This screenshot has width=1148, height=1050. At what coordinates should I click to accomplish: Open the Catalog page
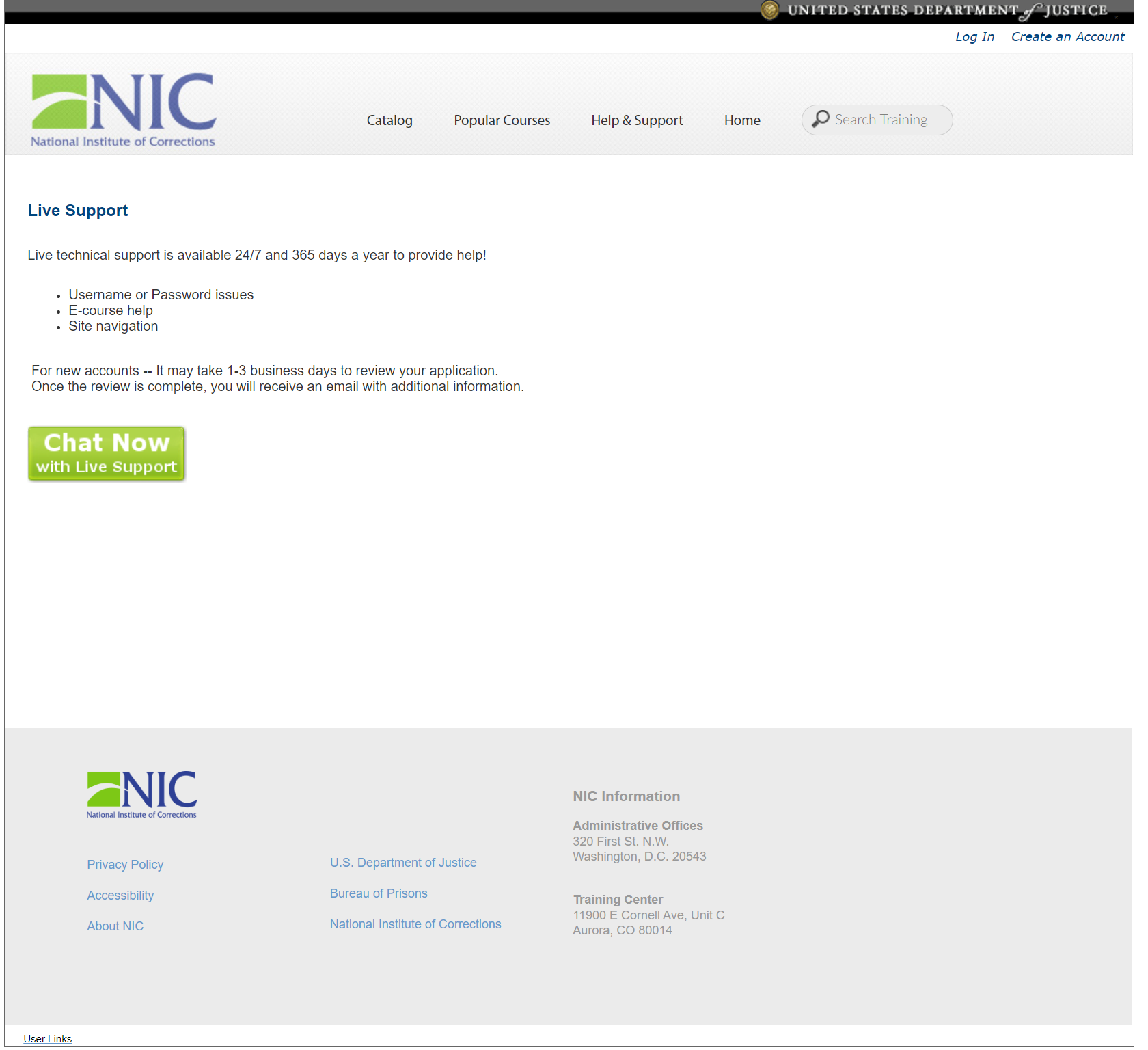[389, 120]
